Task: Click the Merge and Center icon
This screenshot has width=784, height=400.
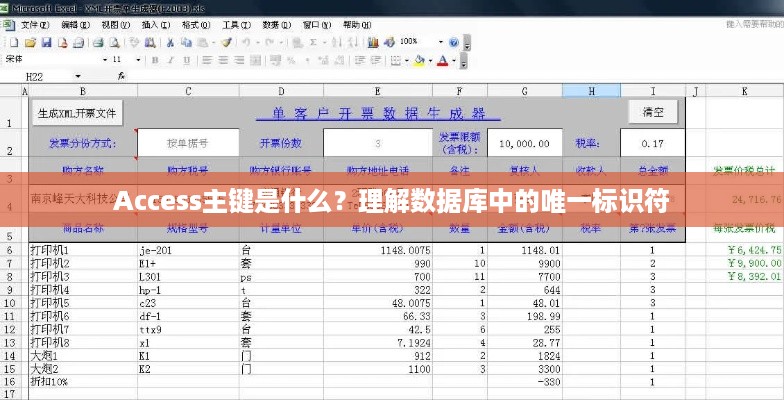Action: pyautogui.click(x=256, y=60)
